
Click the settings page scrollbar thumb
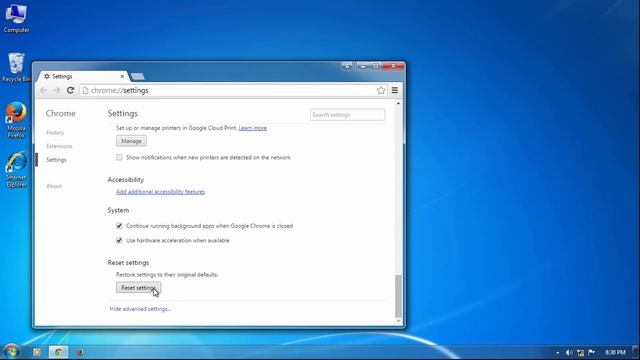click(x=398, y=296)
